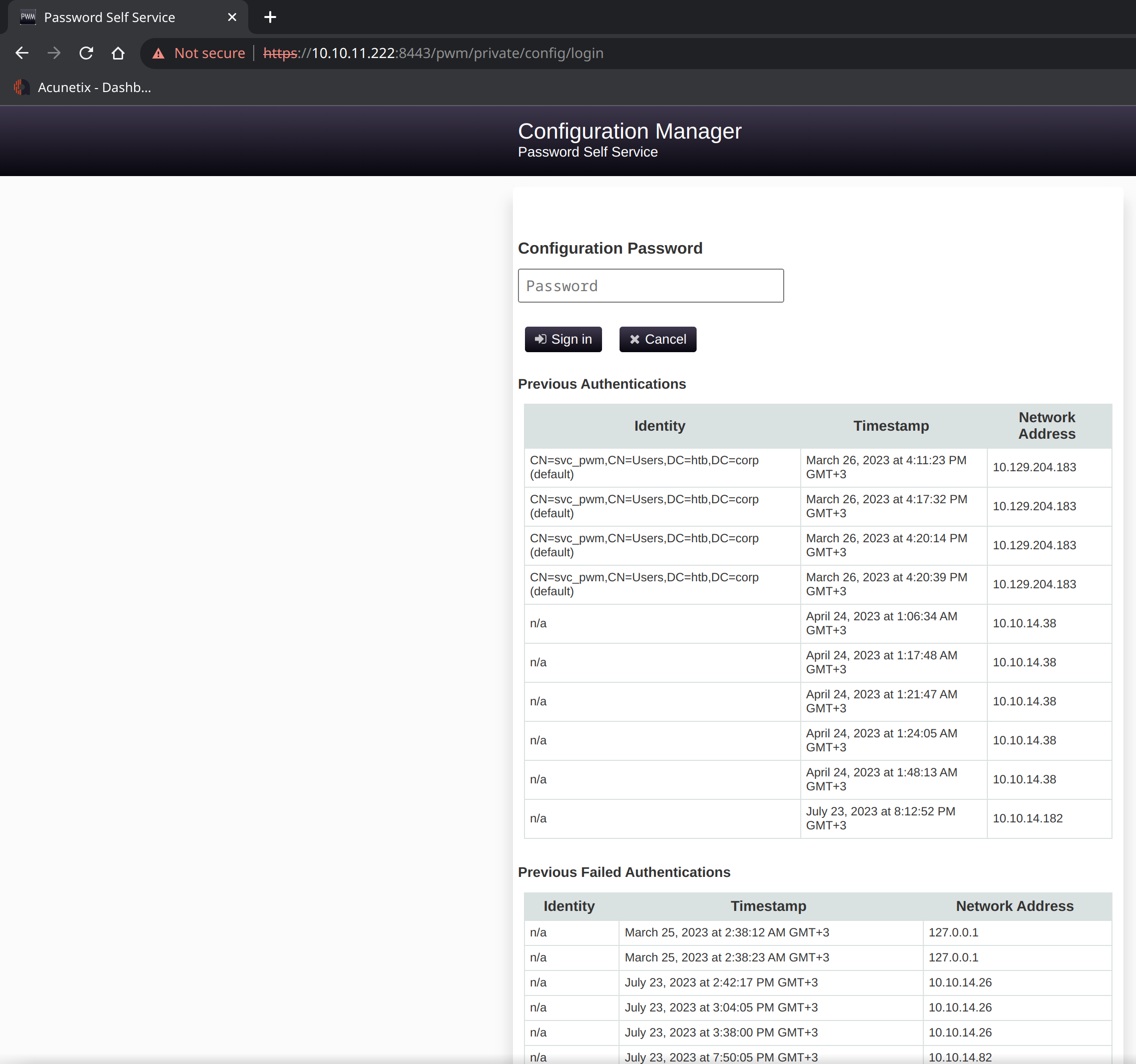Select timestamp April 24, 2023 at 1:24:05 AM
Image resolution: width=1136 pixels, height=1064 pixels.
pyautogui.click(x=881, y=740)
